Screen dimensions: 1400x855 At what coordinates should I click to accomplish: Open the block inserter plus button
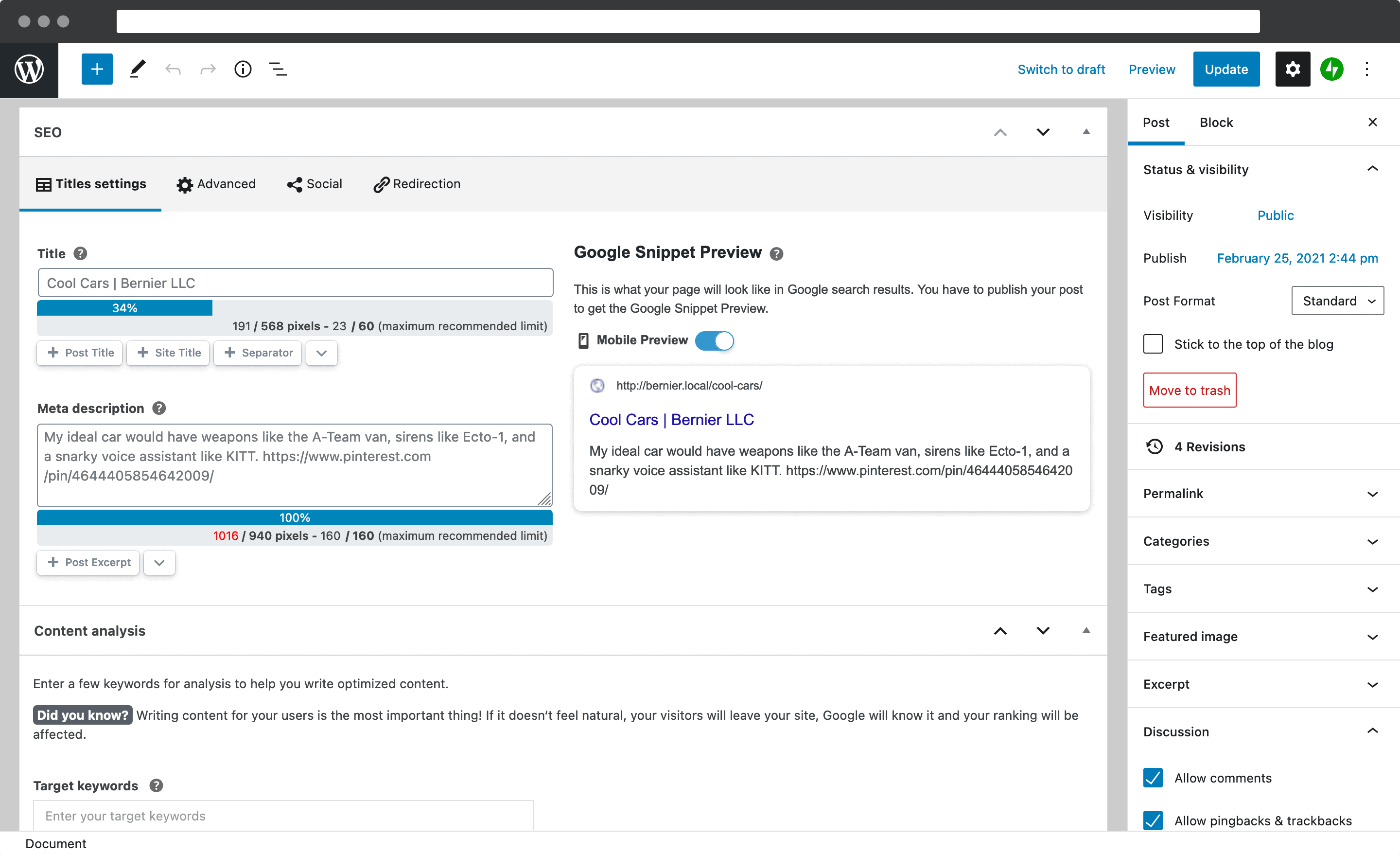click(x=97, y=70)
